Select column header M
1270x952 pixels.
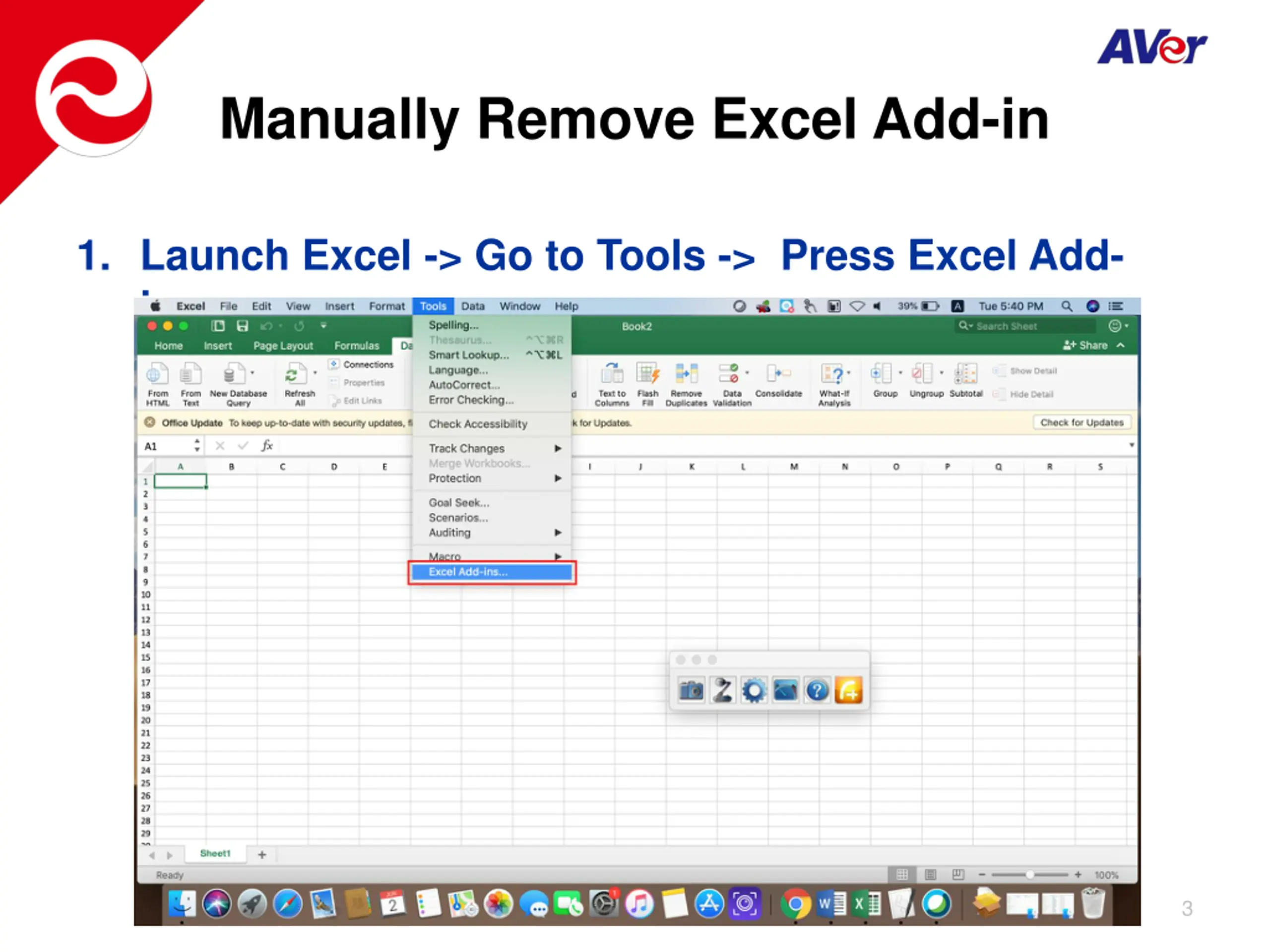(x=794, y=467)
